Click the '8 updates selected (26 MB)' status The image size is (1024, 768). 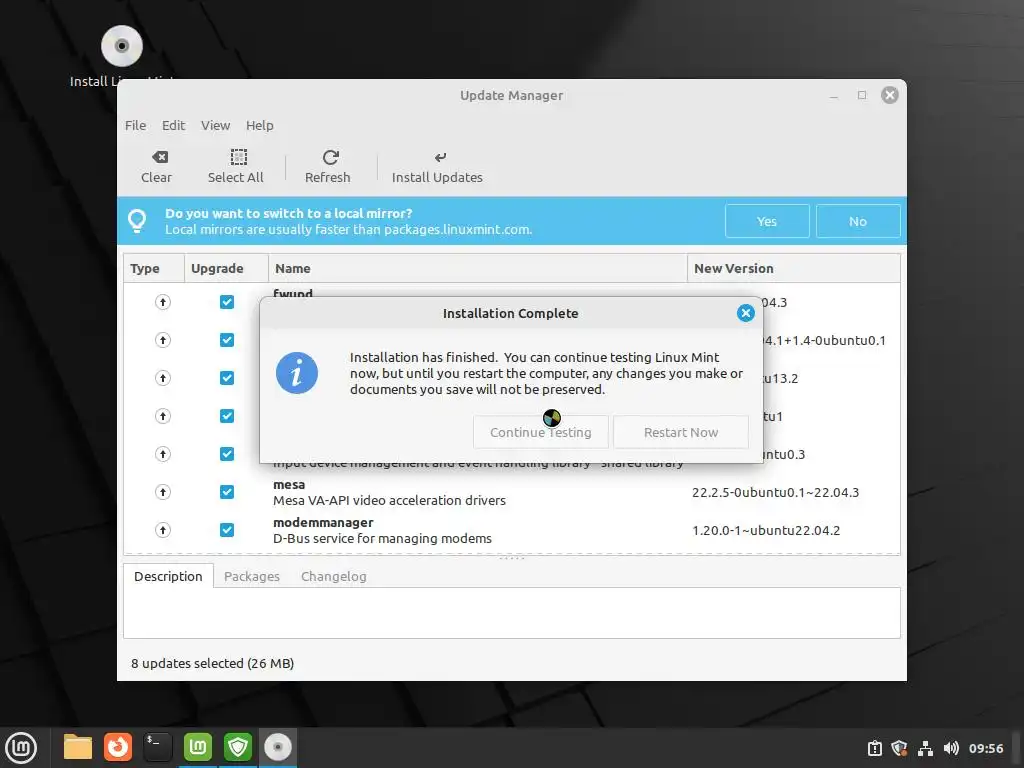pos(212,664)
